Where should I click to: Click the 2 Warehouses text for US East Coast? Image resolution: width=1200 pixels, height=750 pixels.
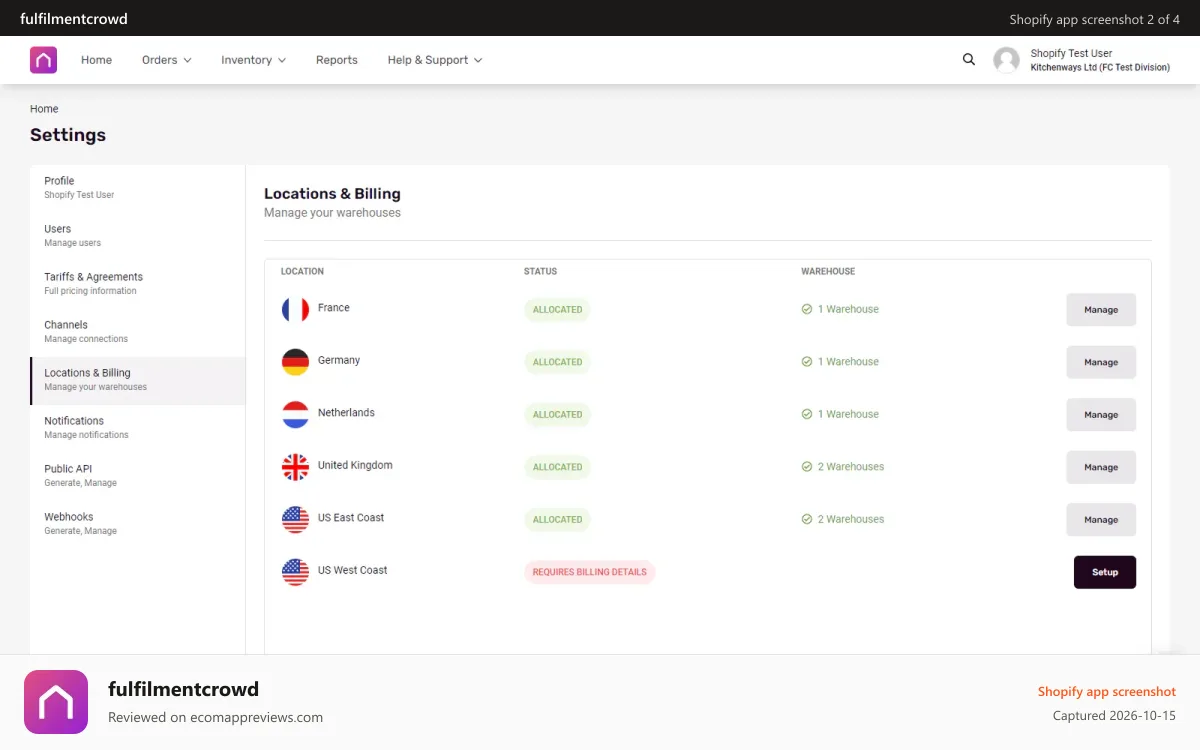tap(851, 520)
